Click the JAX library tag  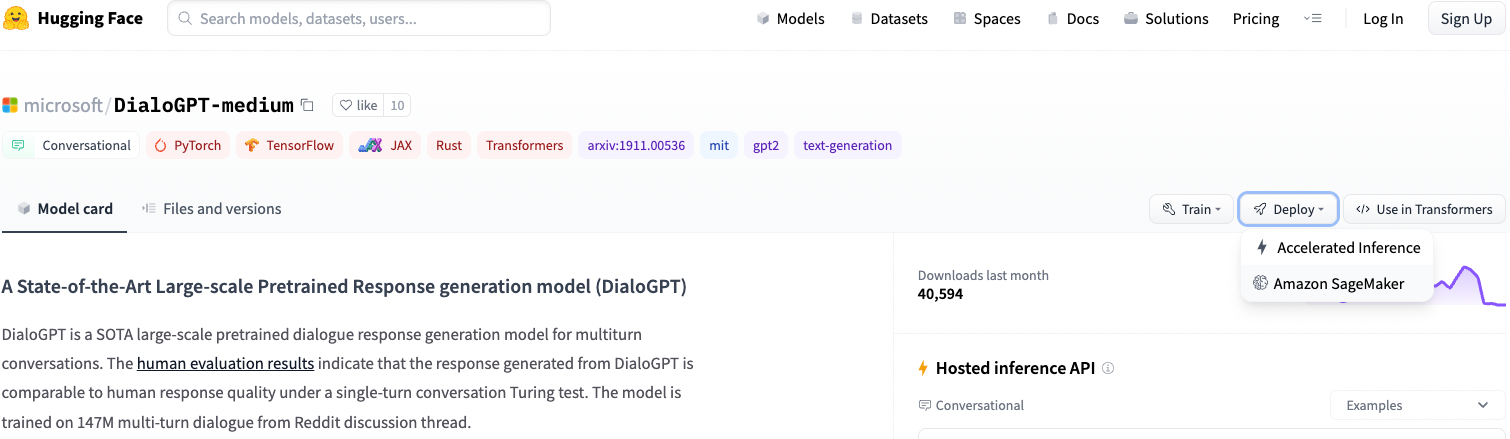(386, 145)
